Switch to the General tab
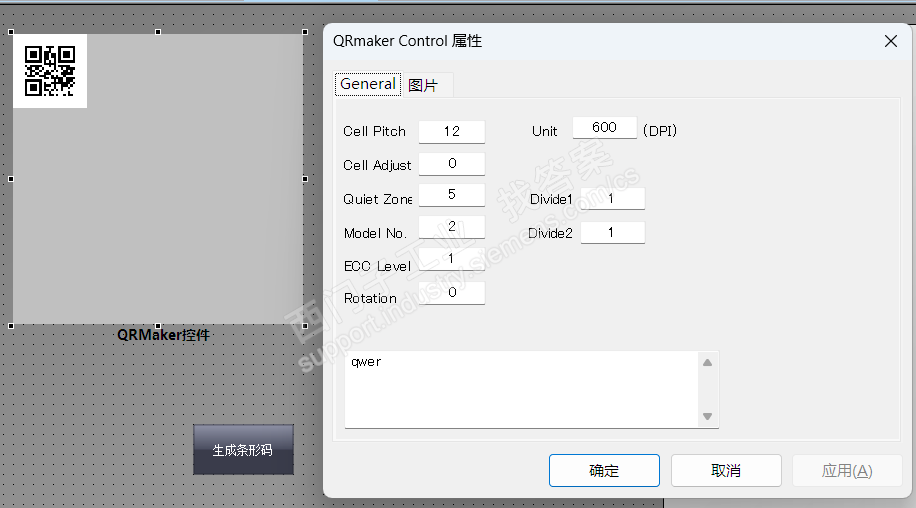Viewport: 916px width, 508px height. click(367, 85)
